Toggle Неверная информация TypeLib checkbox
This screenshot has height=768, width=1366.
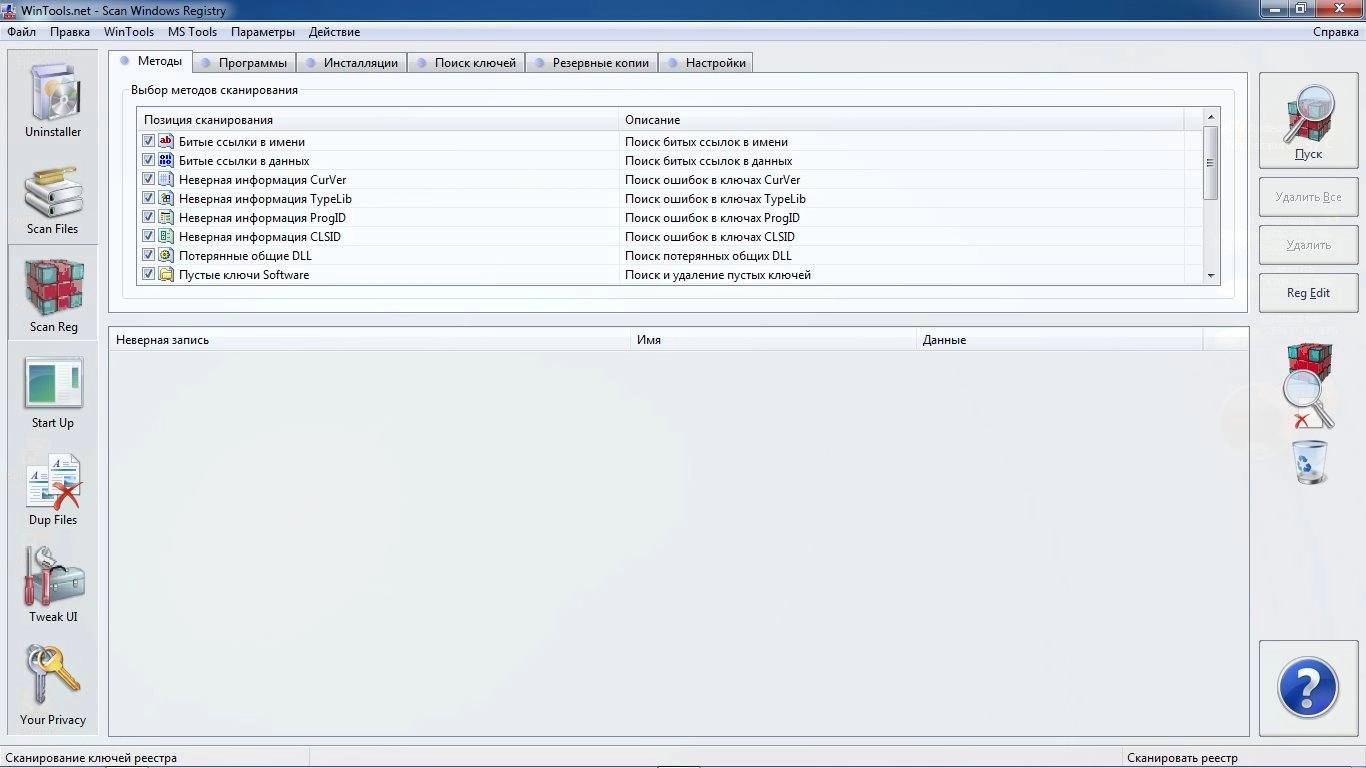[149, 199]
